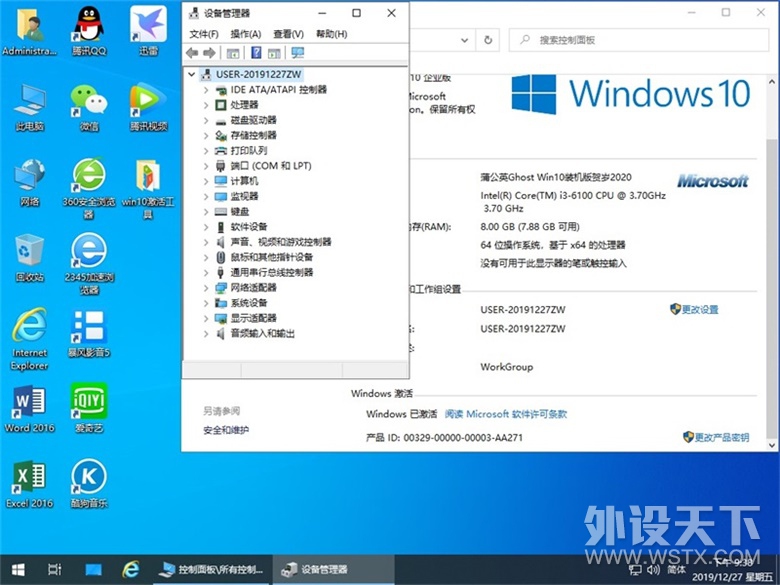
Task: Select the 软件设备 tree item
Action: click(x=249, y=227)
